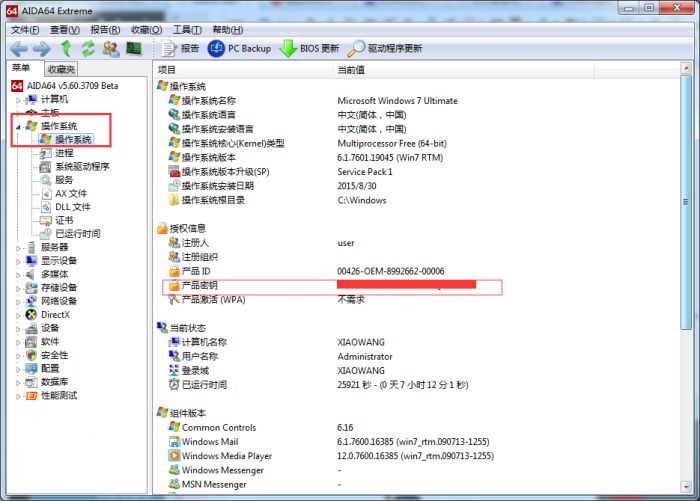Open the 报告(R) menu

point(105,30)
